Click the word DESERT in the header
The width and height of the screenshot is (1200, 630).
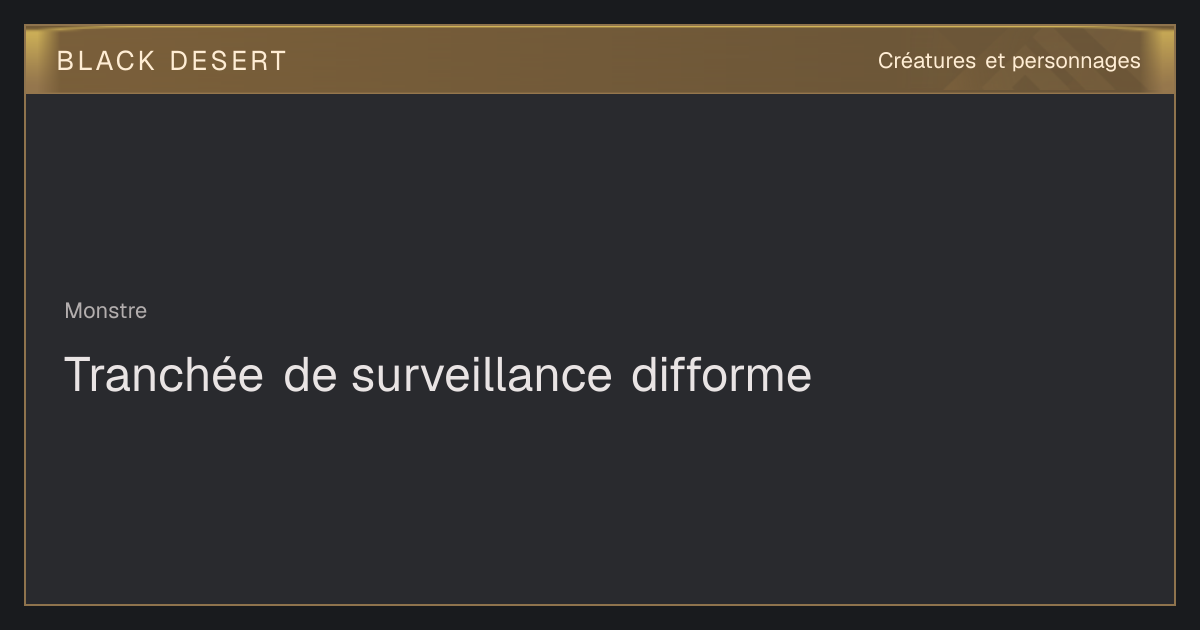click(228, 61)
